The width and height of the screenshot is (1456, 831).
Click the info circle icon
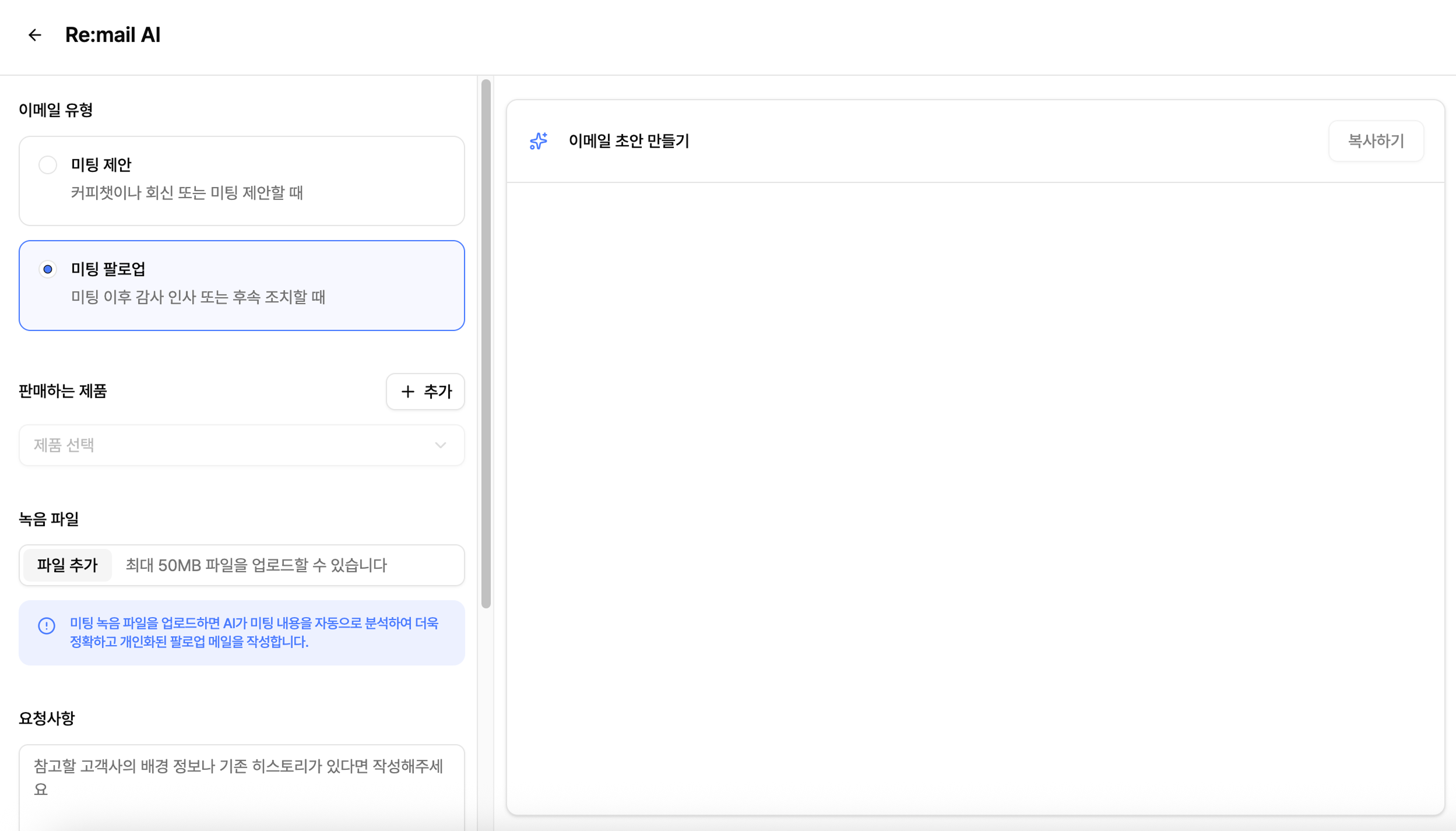[47, 625]
